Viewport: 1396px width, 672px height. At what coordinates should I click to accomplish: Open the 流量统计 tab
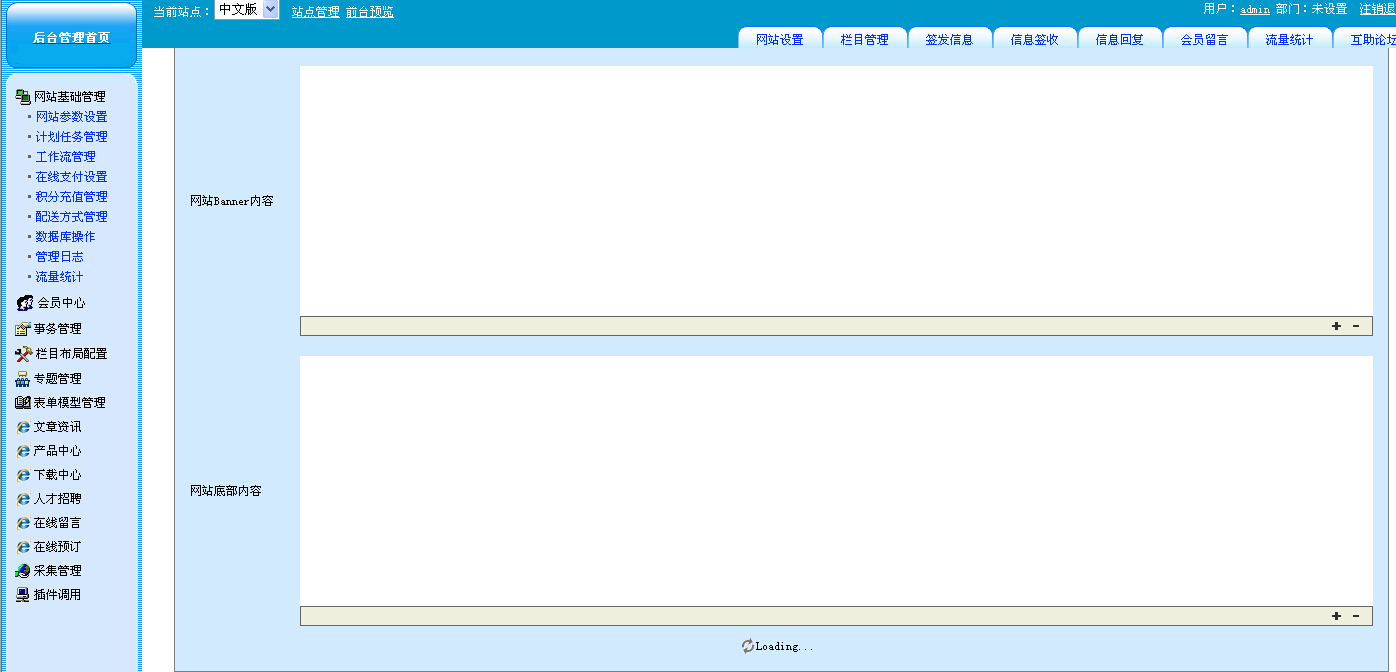[x=1289, y=40]
